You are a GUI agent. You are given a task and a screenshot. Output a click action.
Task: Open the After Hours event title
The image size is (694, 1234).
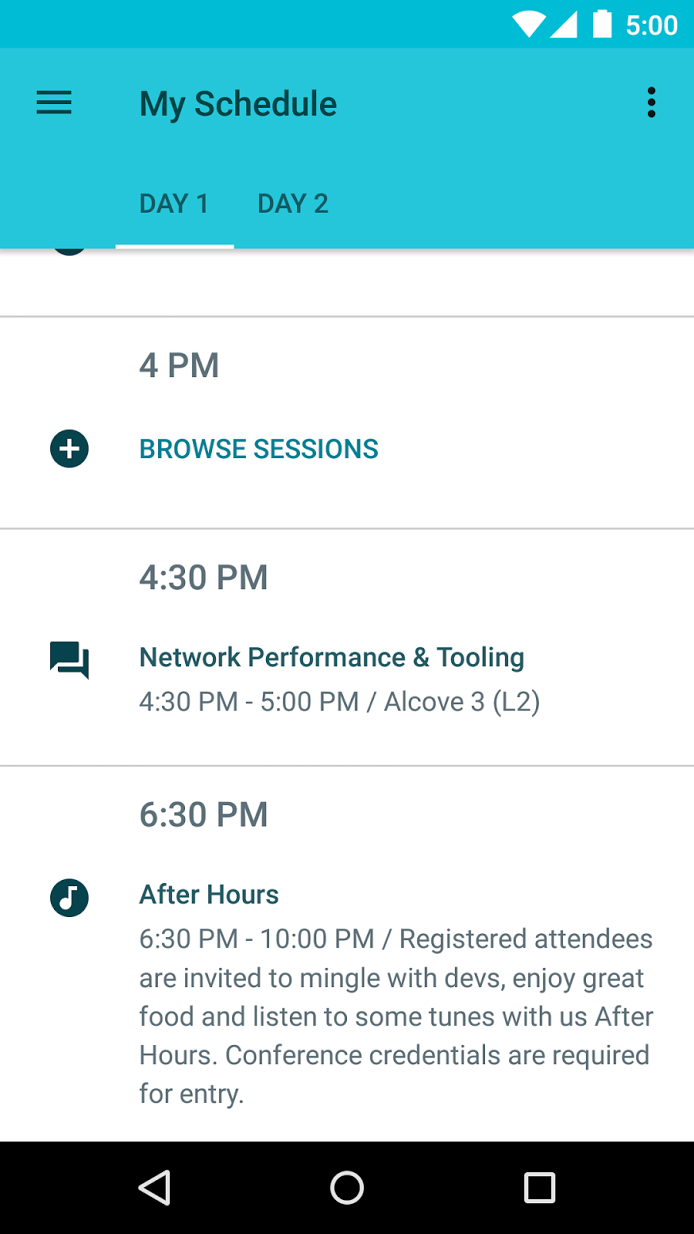click(209, 894)
